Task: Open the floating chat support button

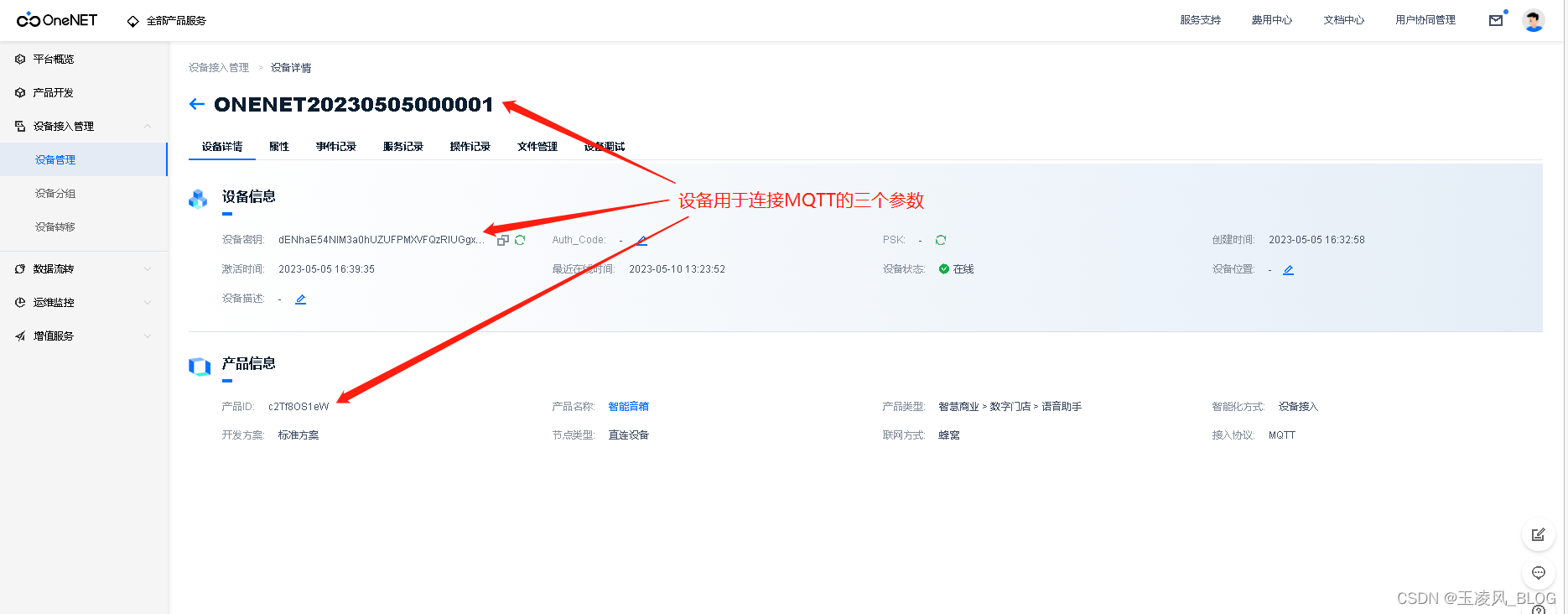Action: click(x=1539, y=573)
